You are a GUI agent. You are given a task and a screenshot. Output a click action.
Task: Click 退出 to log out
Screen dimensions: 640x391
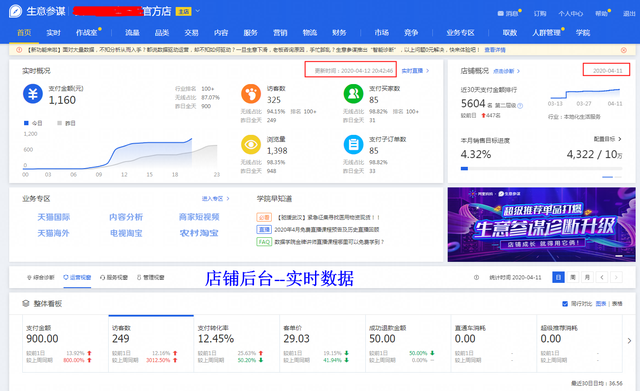tap(629, 13)
